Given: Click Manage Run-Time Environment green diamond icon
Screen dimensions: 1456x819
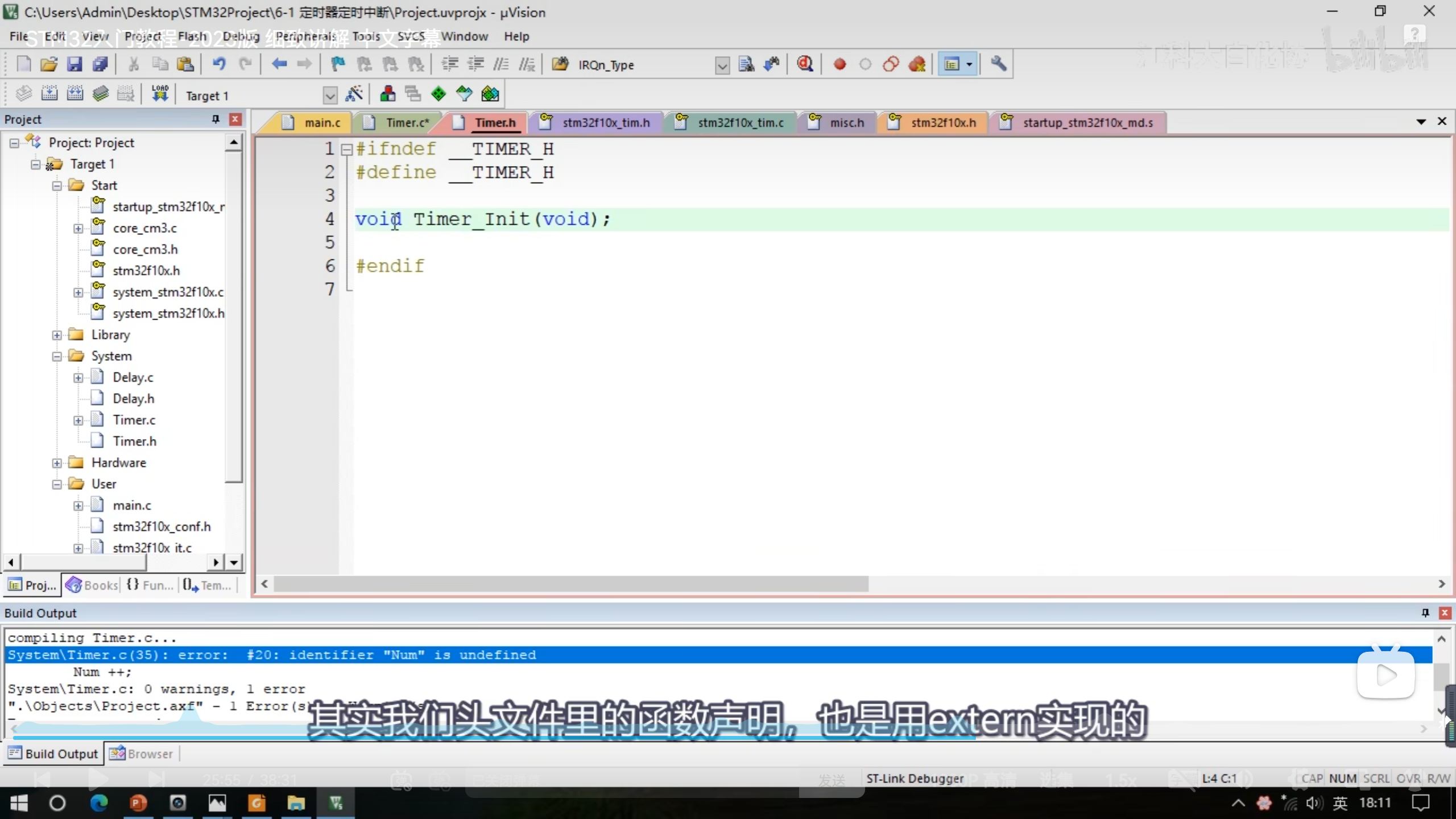Looking at the screenshot, I should [438, 94].
